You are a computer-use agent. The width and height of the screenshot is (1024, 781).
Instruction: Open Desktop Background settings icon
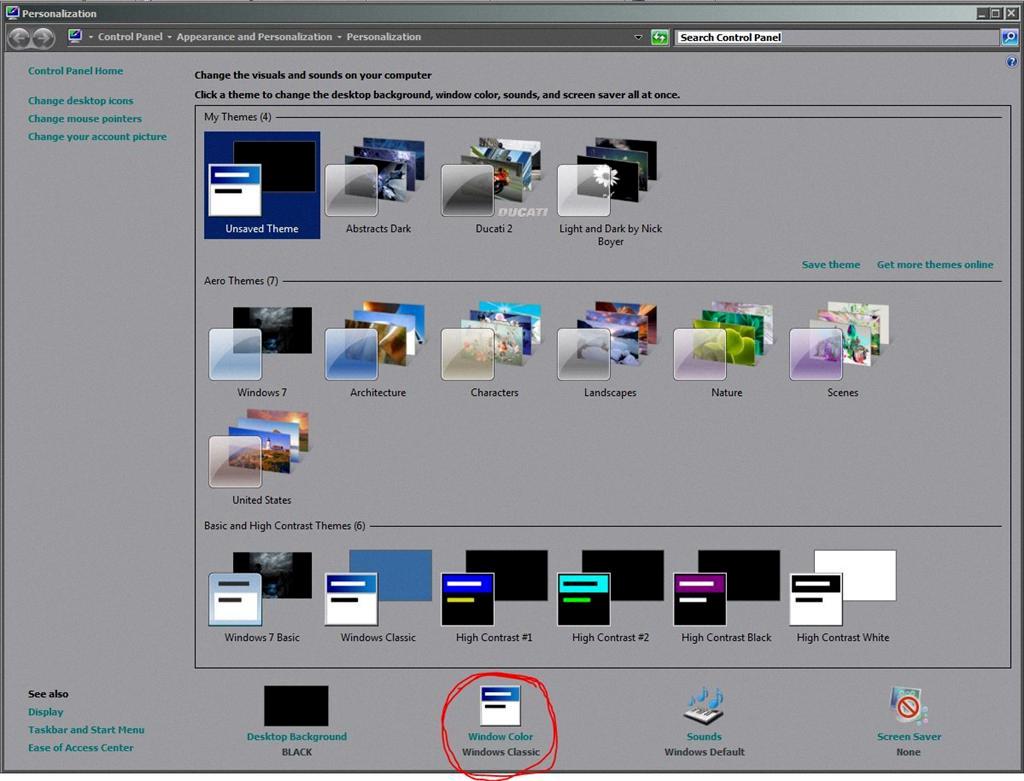click(x=296, y=706)
